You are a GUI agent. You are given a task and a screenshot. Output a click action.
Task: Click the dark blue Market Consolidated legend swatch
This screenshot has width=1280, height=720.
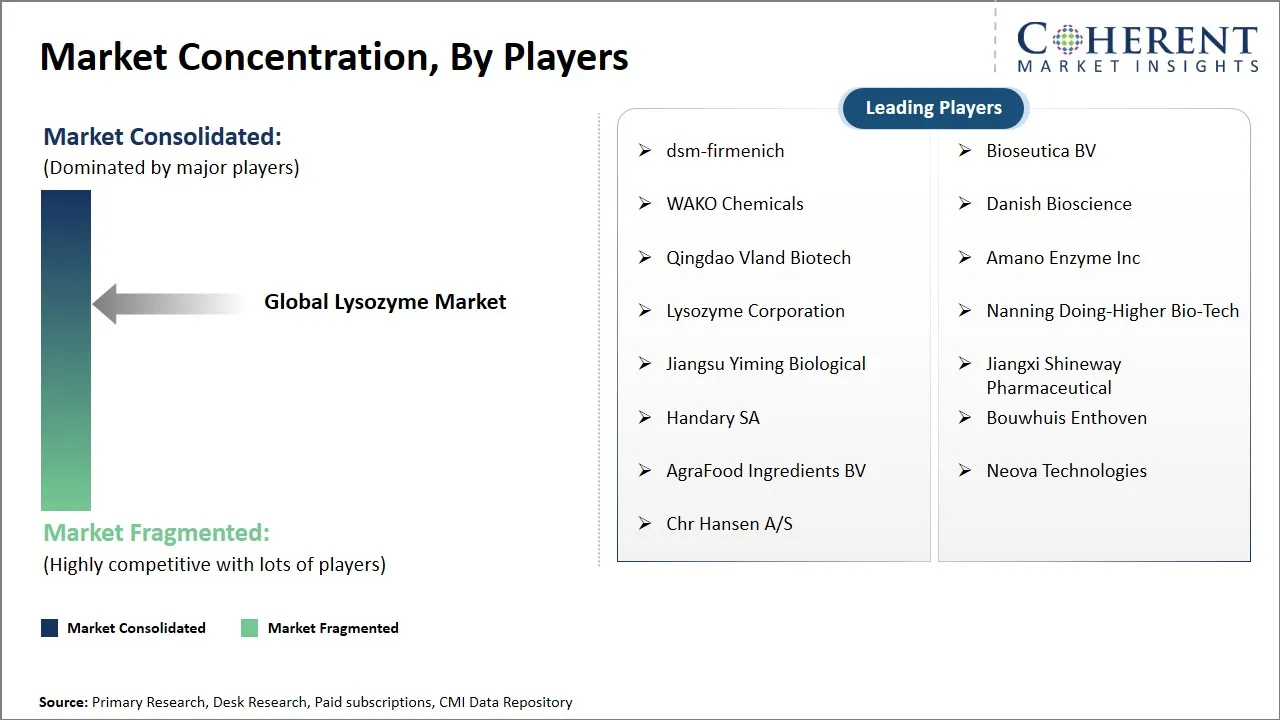[50, 628]
